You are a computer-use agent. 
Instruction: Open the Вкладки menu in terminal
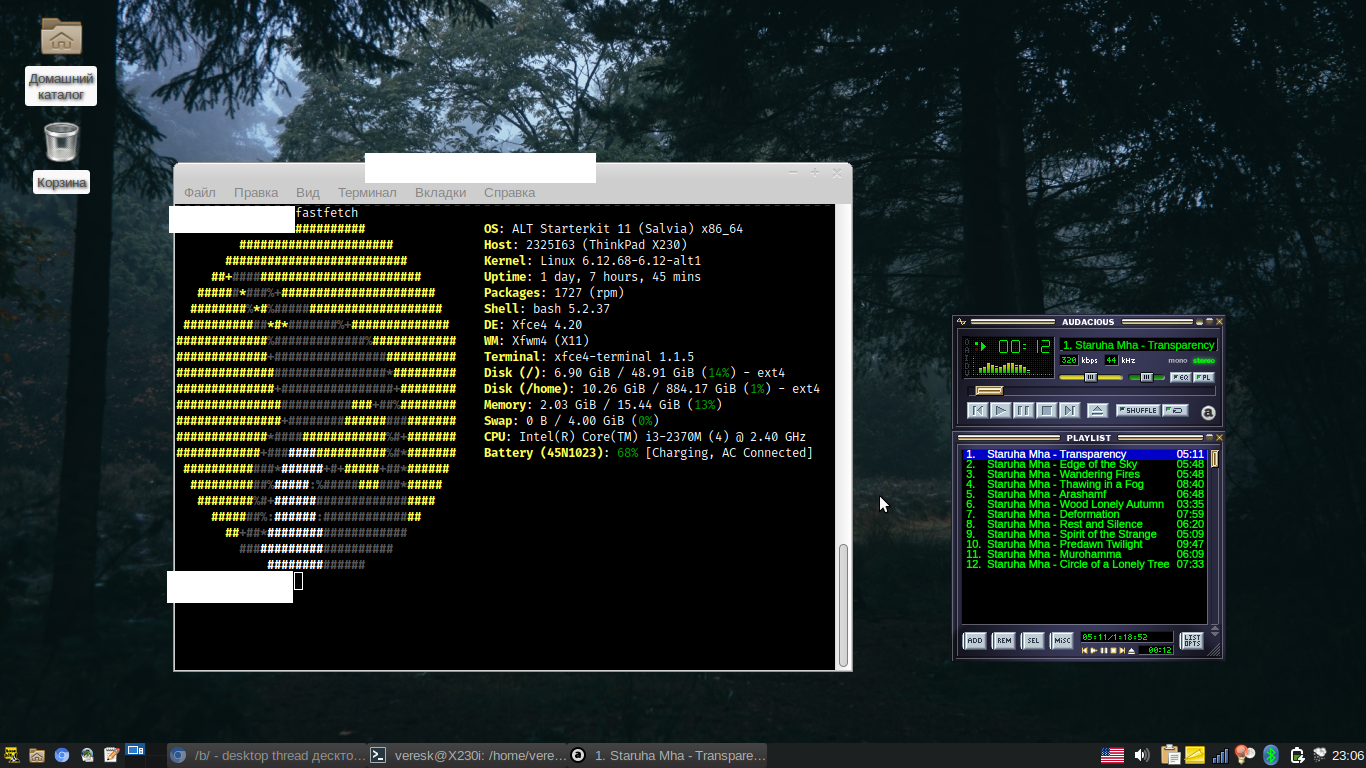(x=440, y=192)
